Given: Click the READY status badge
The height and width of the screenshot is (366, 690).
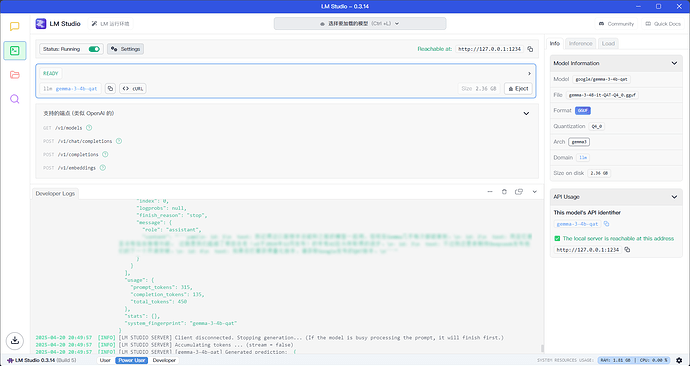Looking at the screenshot, I should pyautogui.click(x=51, y=73).
